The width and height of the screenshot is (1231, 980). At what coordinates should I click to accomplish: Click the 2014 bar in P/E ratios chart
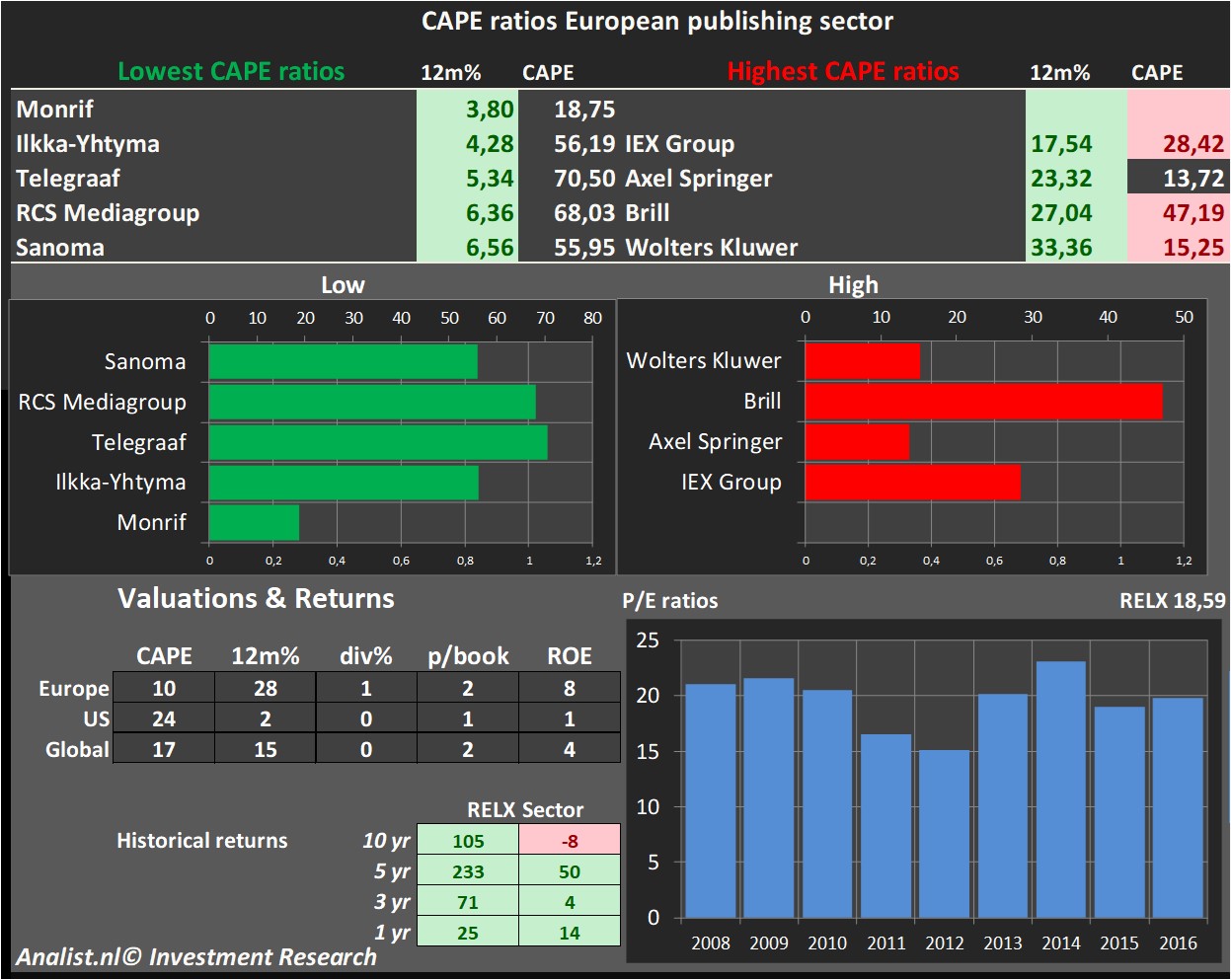tap(1060, 790)
